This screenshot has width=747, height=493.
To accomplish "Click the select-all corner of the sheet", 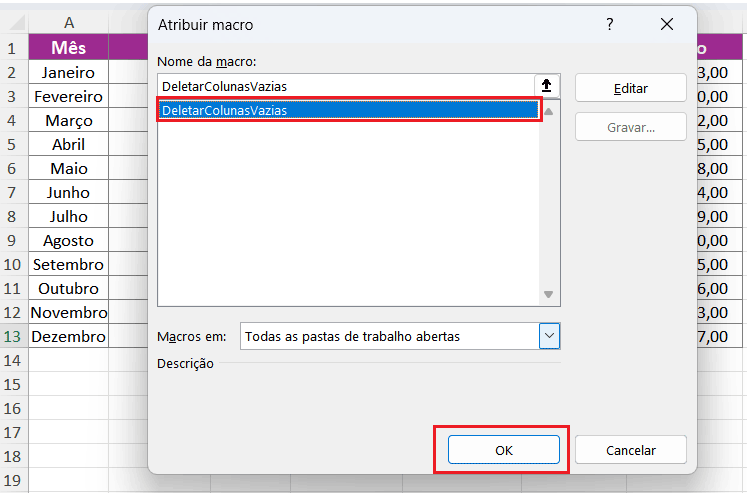I will click(13, 22).
